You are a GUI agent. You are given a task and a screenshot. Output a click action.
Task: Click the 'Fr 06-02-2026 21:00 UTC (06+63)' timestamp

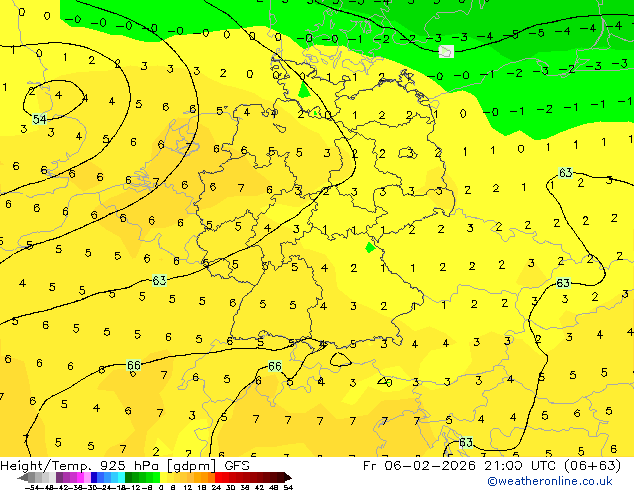click(492, 466)
